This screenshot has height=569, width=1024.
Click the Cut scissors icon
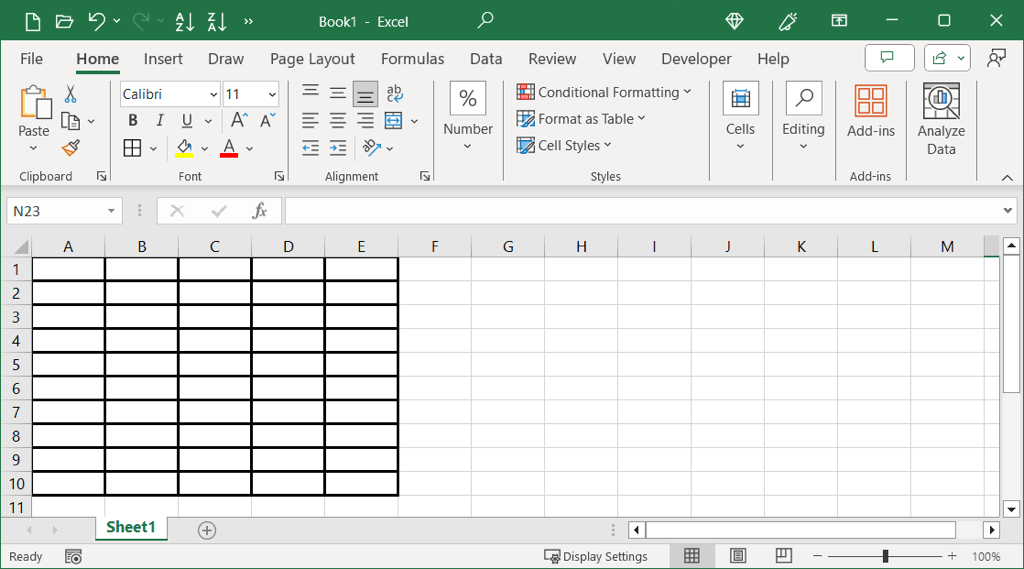(70, 94)
